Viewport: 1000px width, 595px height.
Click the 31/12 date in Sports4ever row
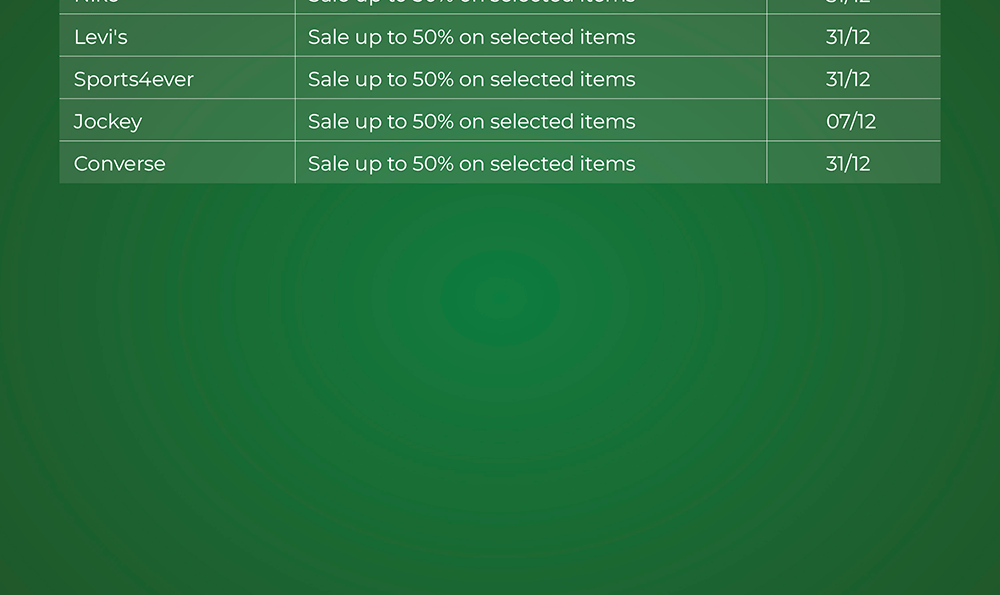(x=848, y=79)
